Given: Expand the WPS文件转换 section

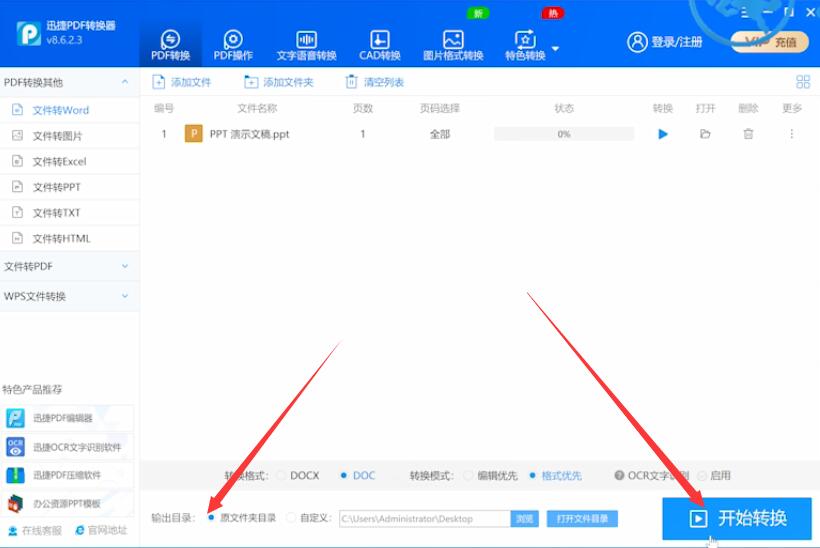Looking at the screenshot, I should (x=70, y=296).
